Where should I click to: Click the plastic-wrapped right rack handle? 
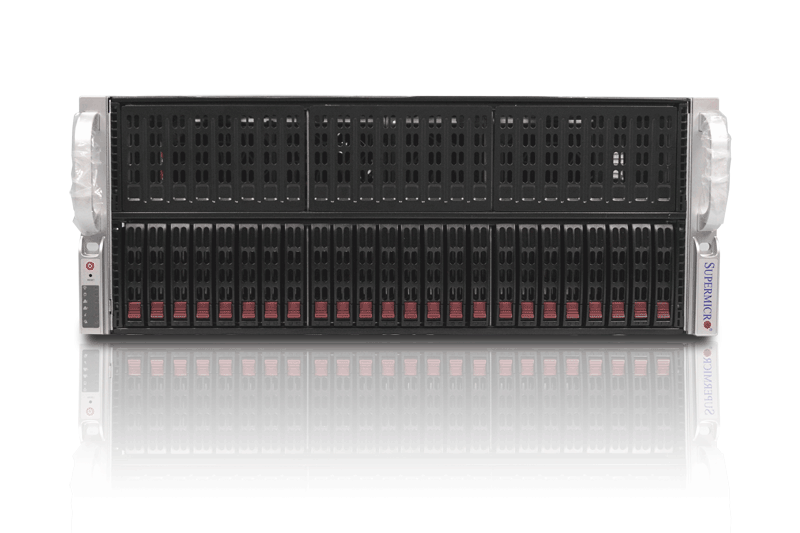pyautogui.click(x=713, y=171)
